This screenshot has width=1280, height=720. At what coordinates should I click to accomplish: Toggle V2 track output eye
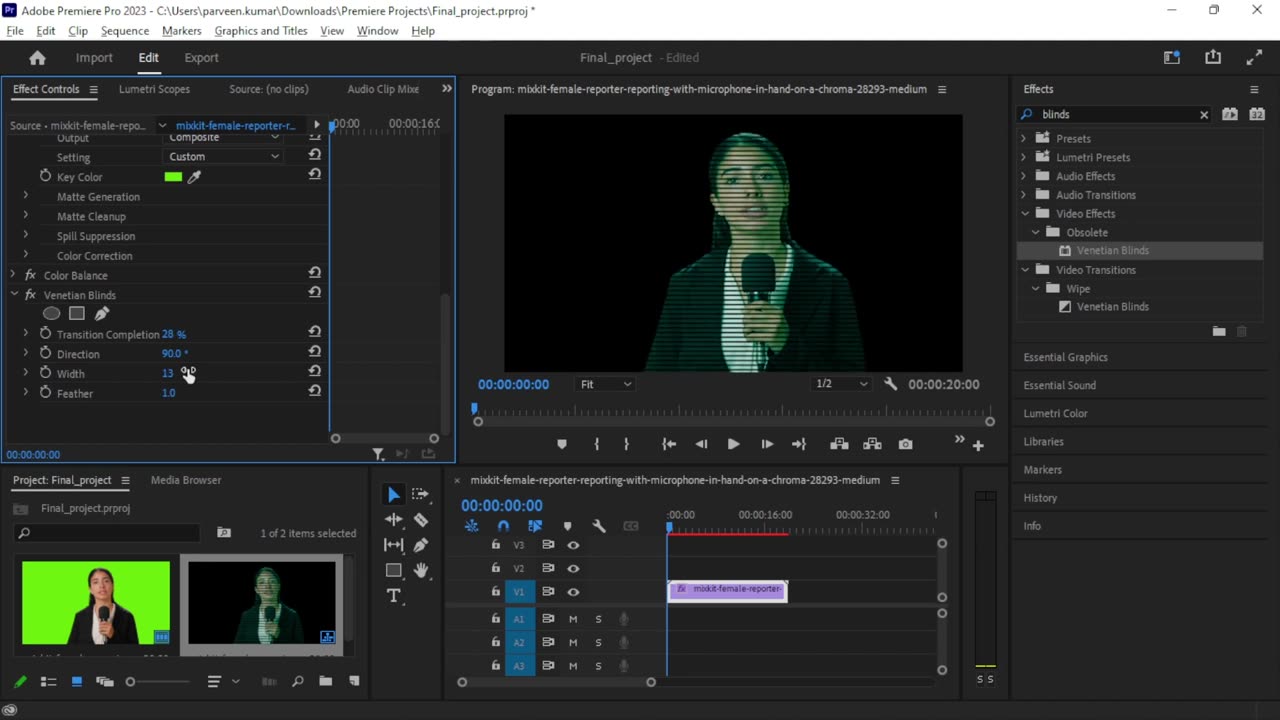point(573,568)
